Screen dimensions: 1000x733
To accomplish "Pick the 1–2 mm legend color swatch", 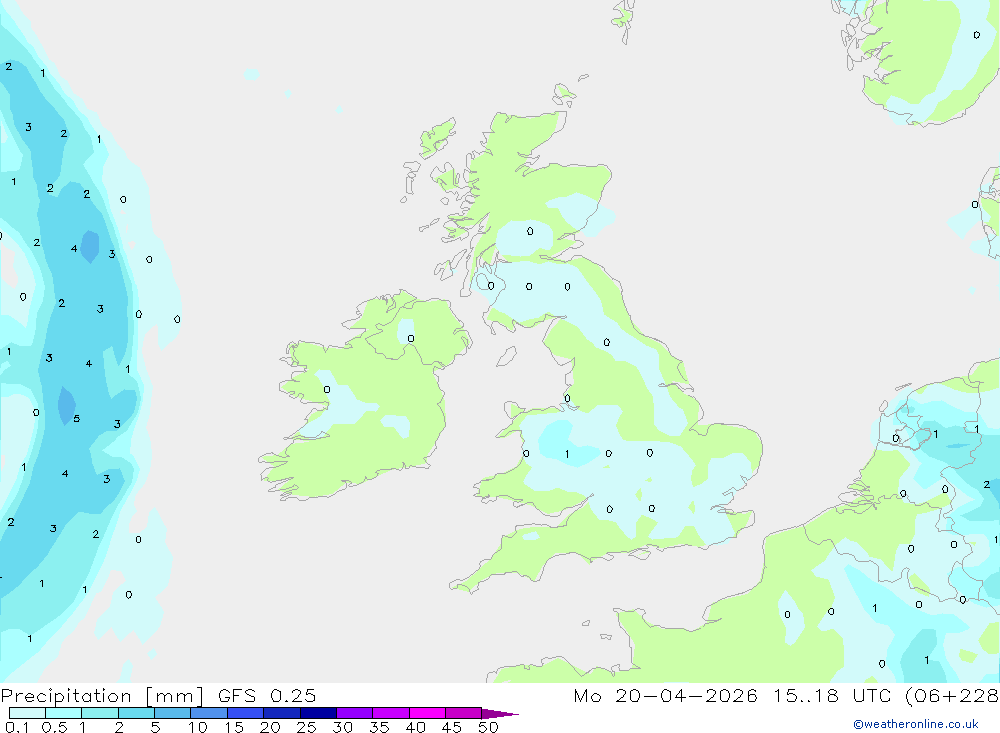I will 100,713.
